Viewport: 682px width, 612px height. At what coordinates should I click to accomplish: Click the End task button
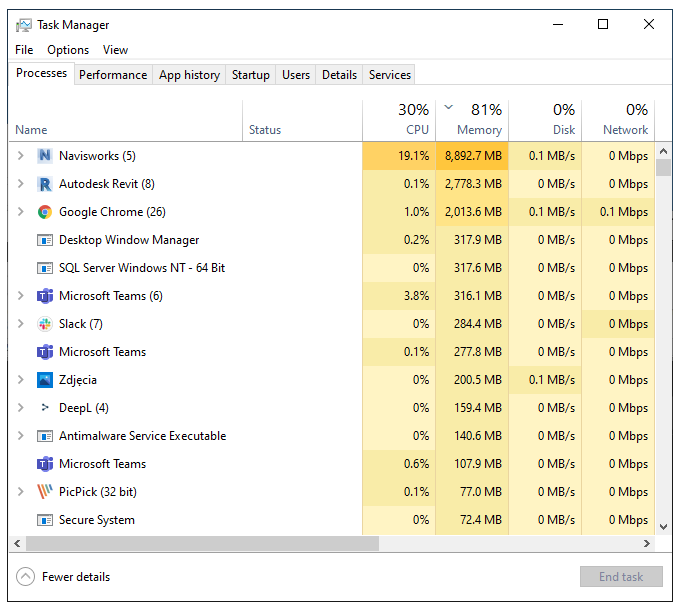(621, 577)
